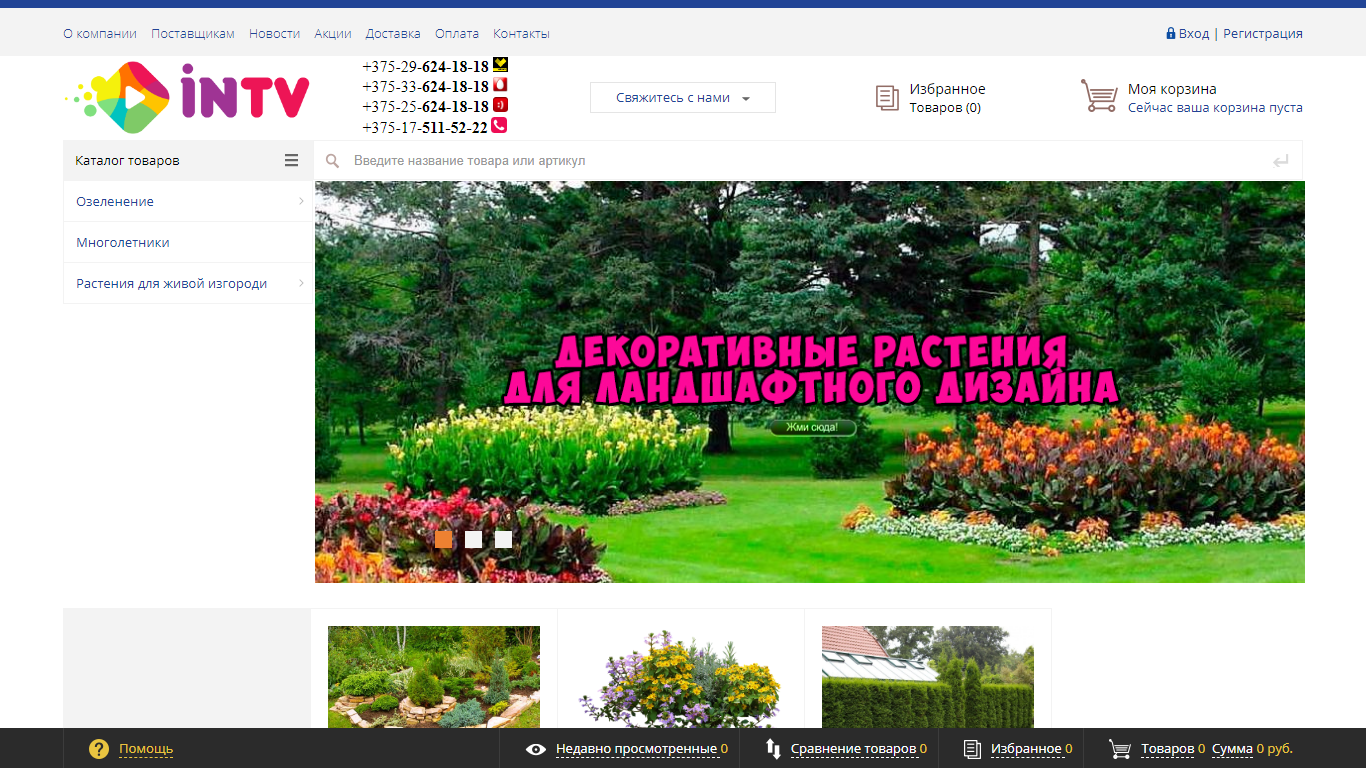Expand the Озеленение category arrow
The width and height of the screenshot is (1366, 768).
coord(301,201)
